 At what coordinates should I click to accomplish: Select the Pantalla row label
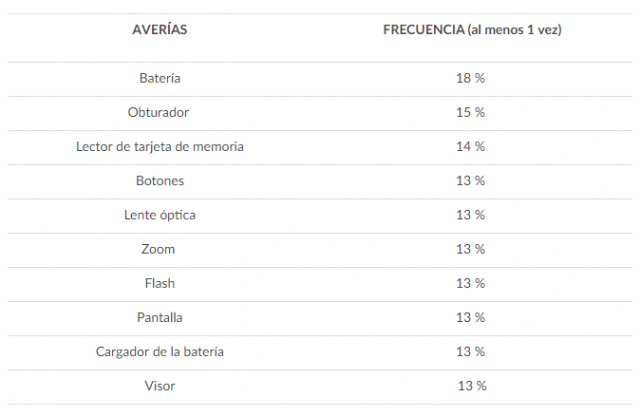point(160,317)
